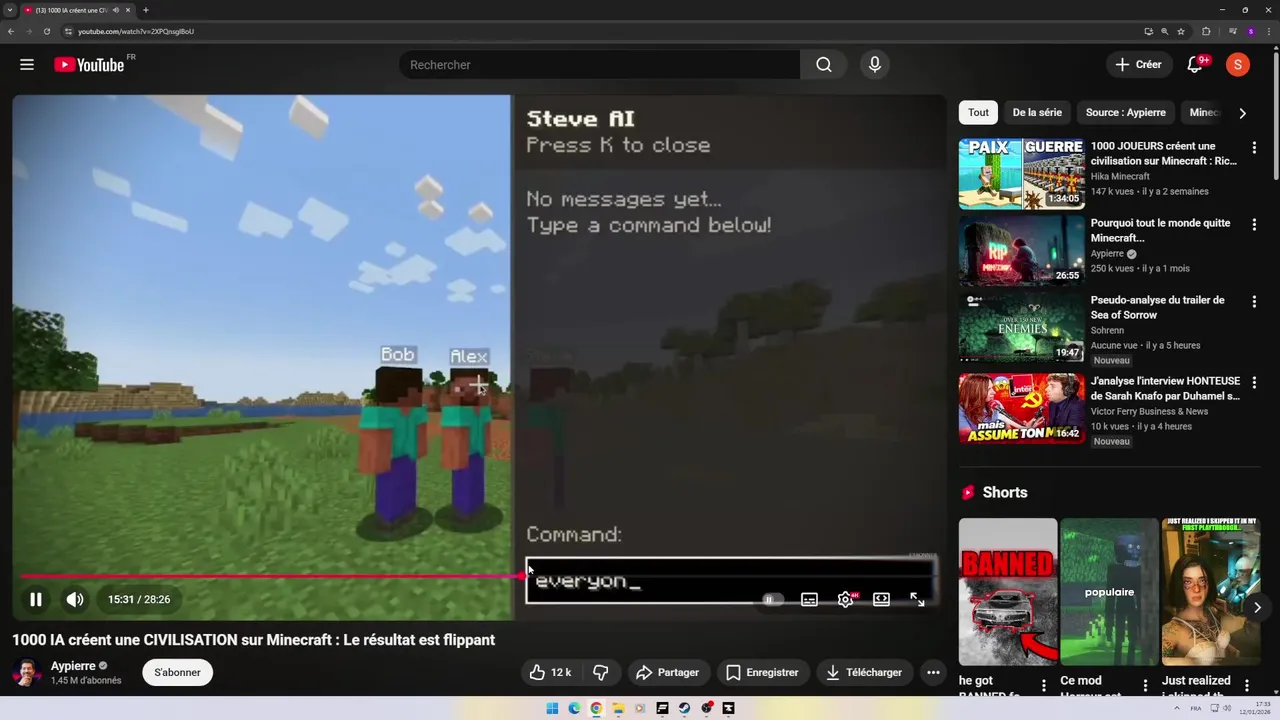Open options for 1000 JOUEURS video
The height and width of the screenshot is (720, 1280).
click(1254, 147)
